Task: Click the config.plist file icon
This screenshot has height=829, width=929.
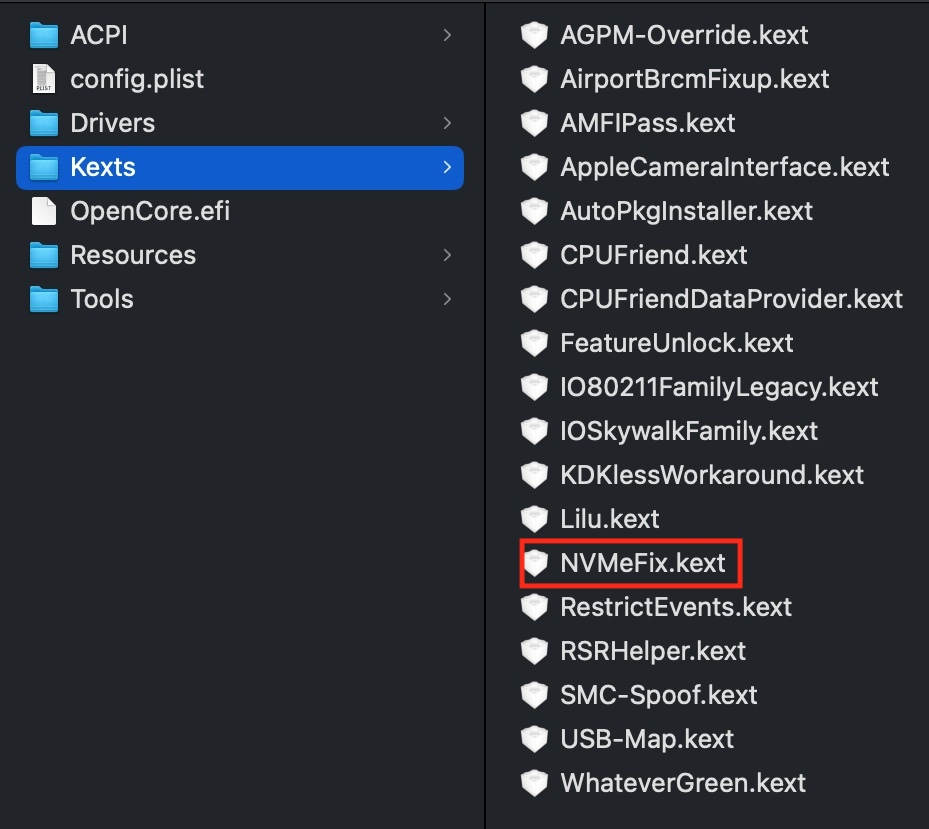Action: click(x=44, y=79)
